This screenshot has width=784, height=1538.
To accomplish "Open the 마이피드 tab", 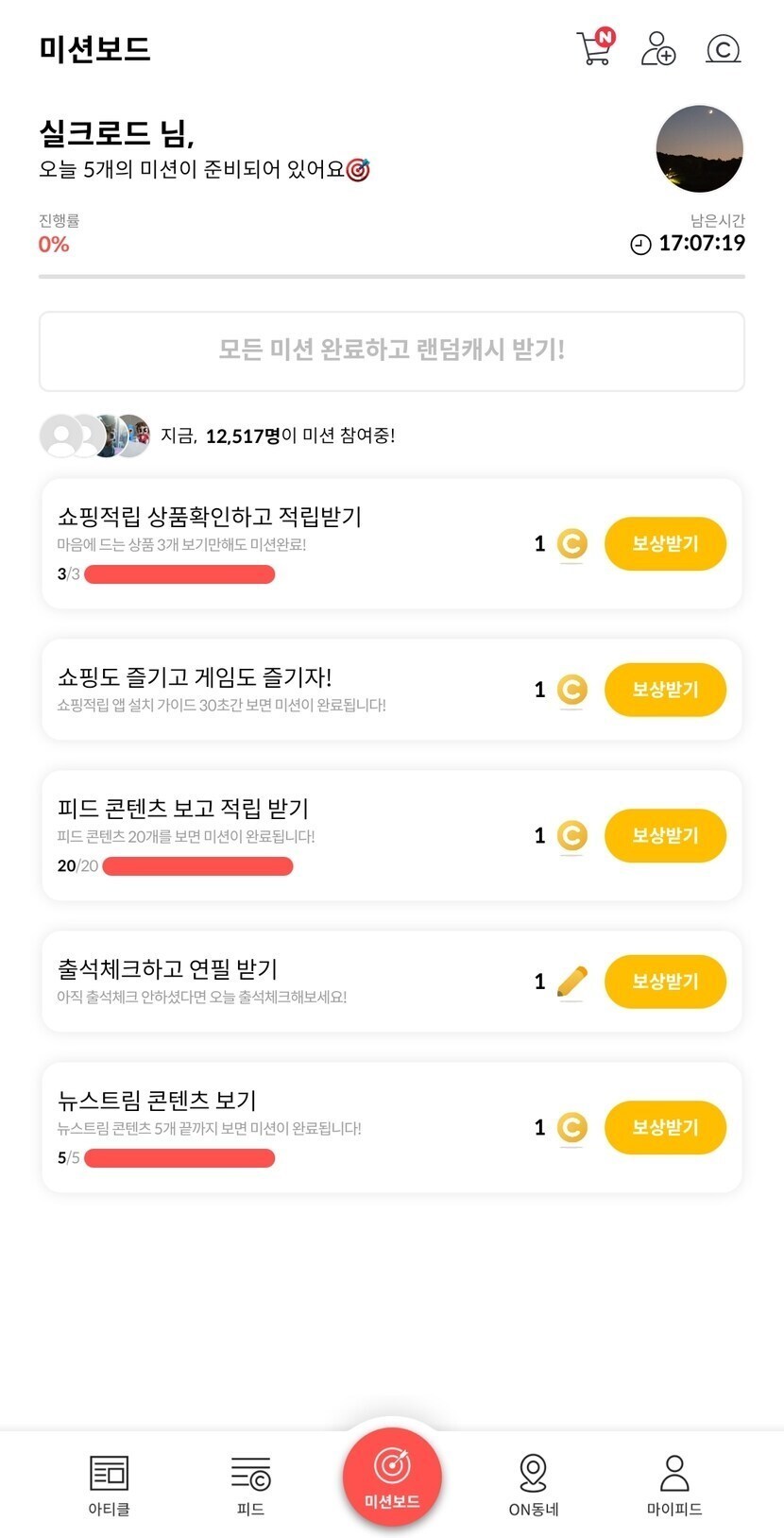I will (674, 1485).
